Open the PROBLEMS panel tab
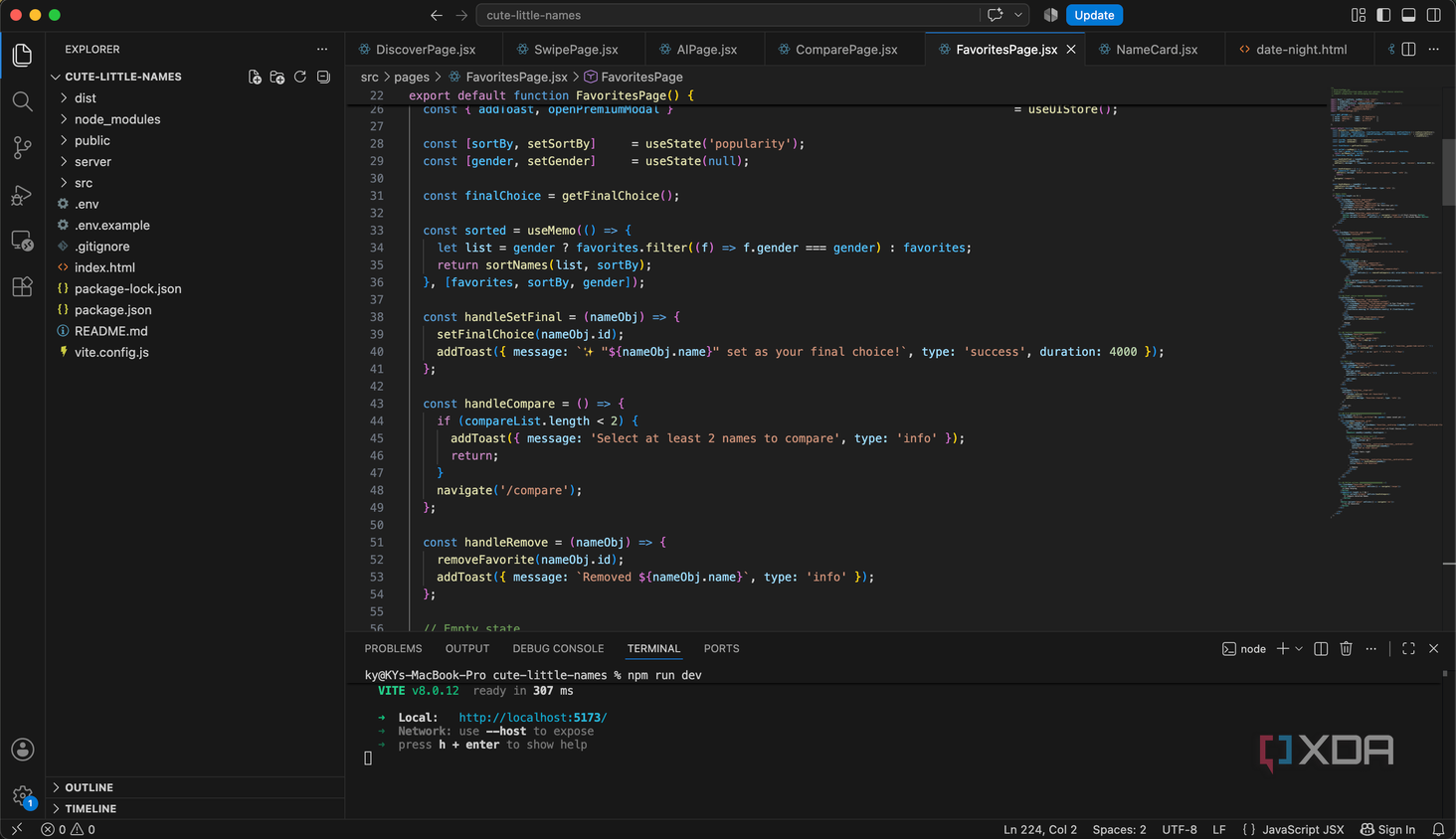 click(x=393, y=648)
